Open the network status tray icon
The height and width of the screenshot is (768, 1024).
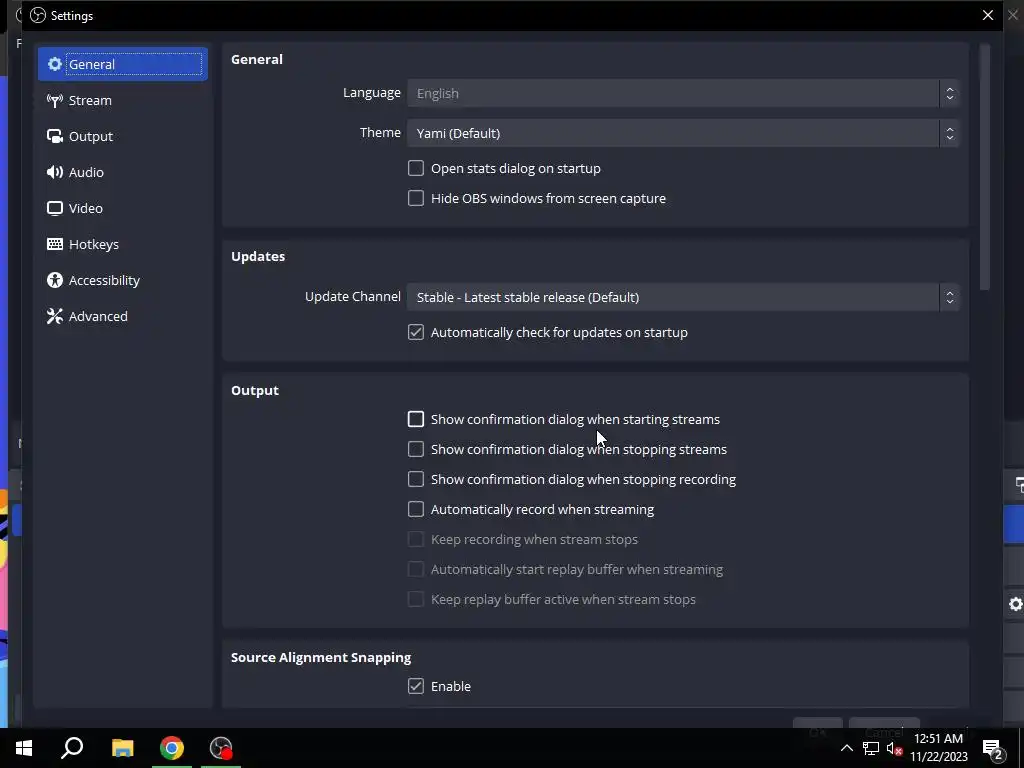coord(871,748)
